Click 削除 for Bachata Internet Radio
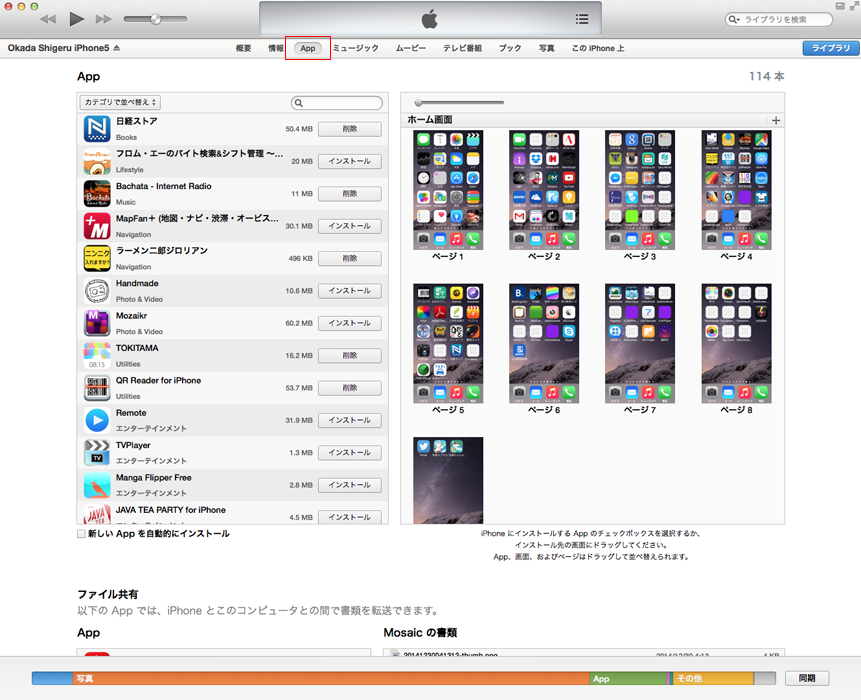This screenshot has height=700, width=861. pos(350,194)
